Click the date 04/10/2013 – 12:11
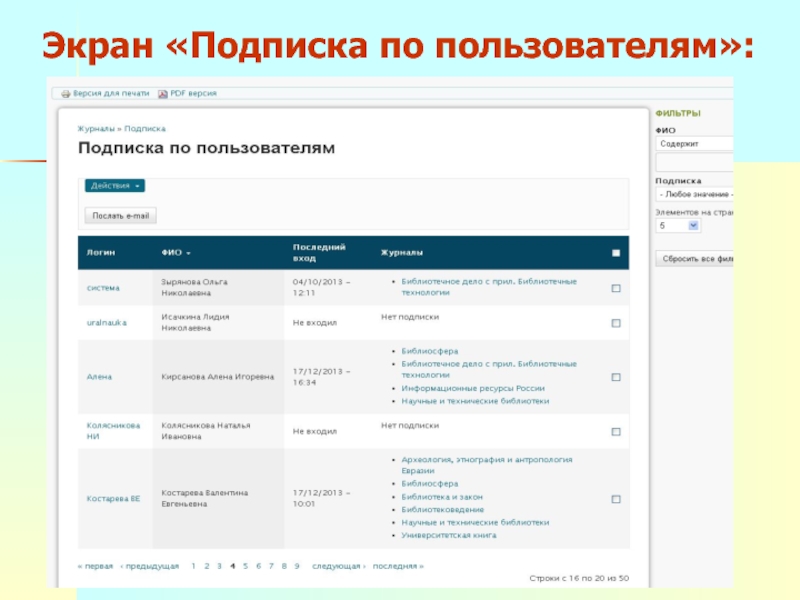Viewport: 800px width, 600px height. coord(321,287)
